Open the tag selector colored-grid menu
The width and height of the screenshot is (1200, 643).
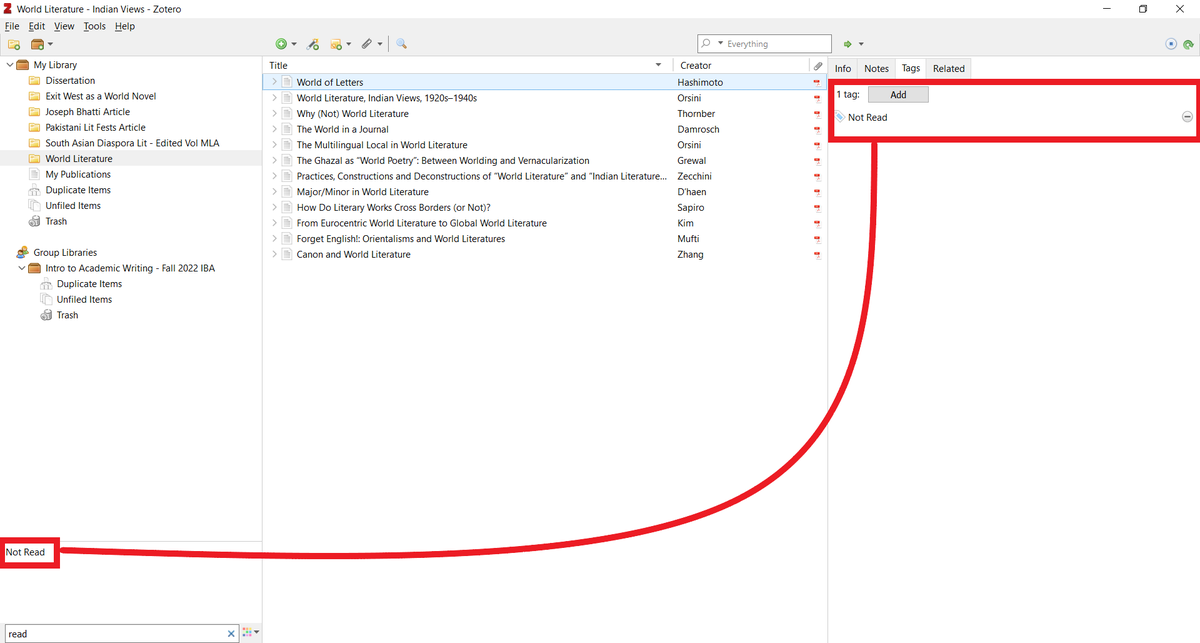click(x=249, y=633)
